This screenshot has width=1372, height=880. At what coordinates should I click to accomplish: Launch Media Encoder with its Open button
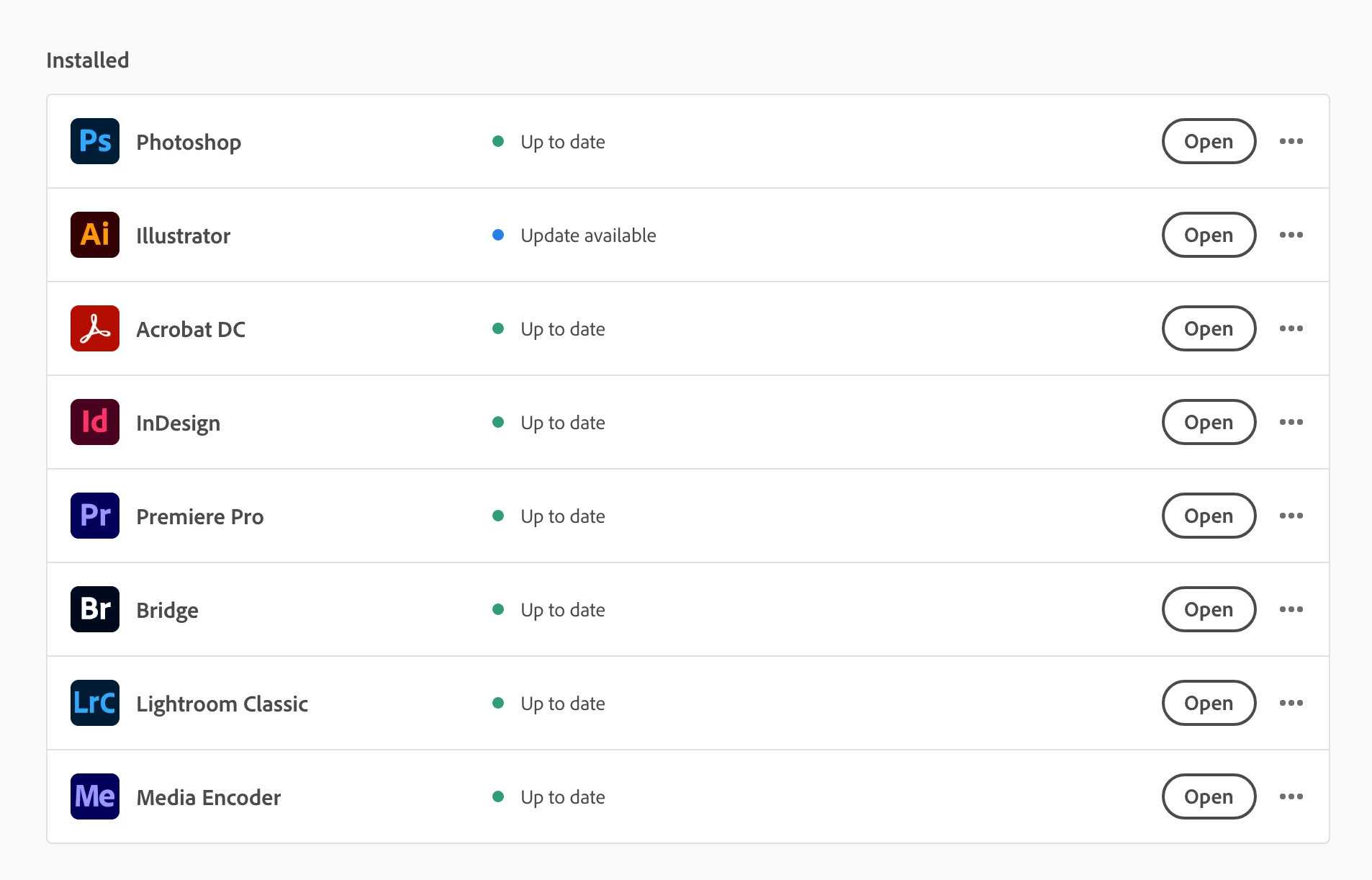tap(1209, 796)
